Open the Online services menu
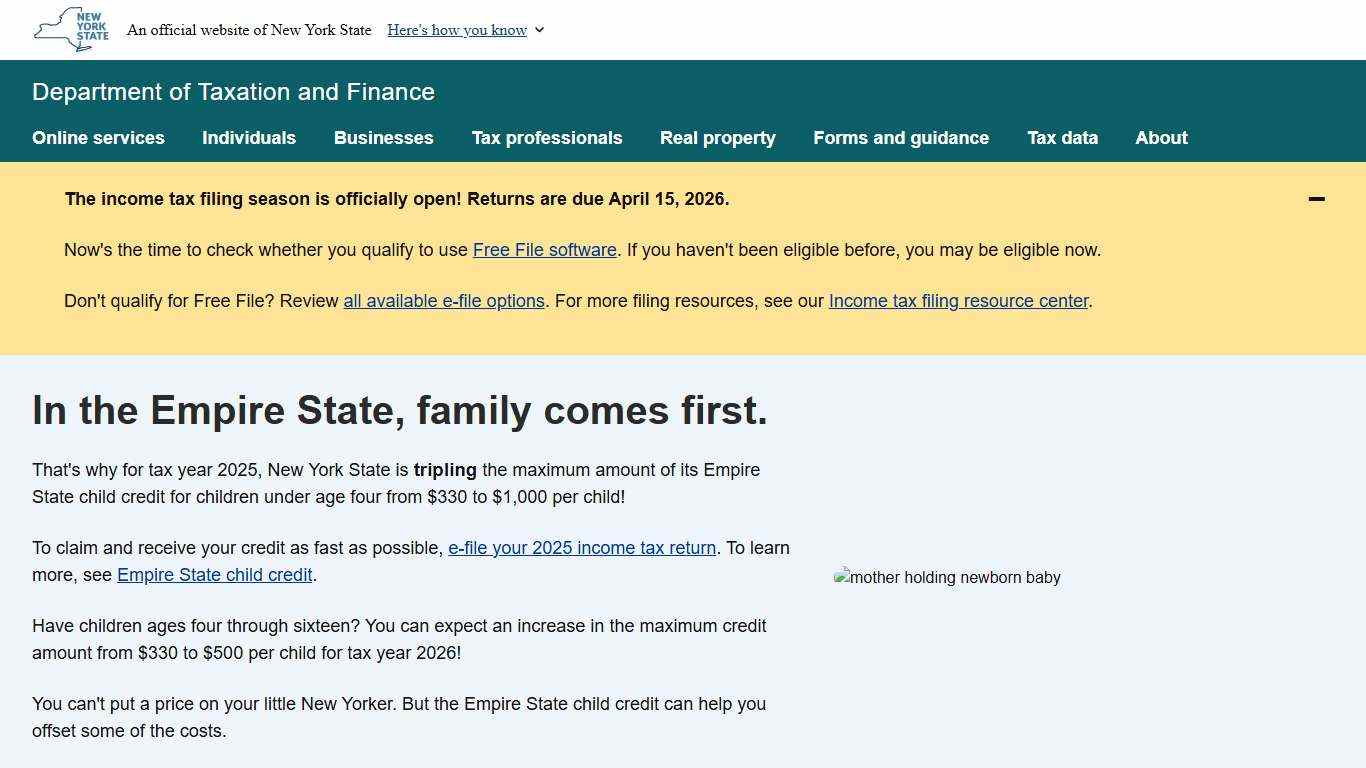This screenshot has width=1366, height=768. [x=98, y=138]
